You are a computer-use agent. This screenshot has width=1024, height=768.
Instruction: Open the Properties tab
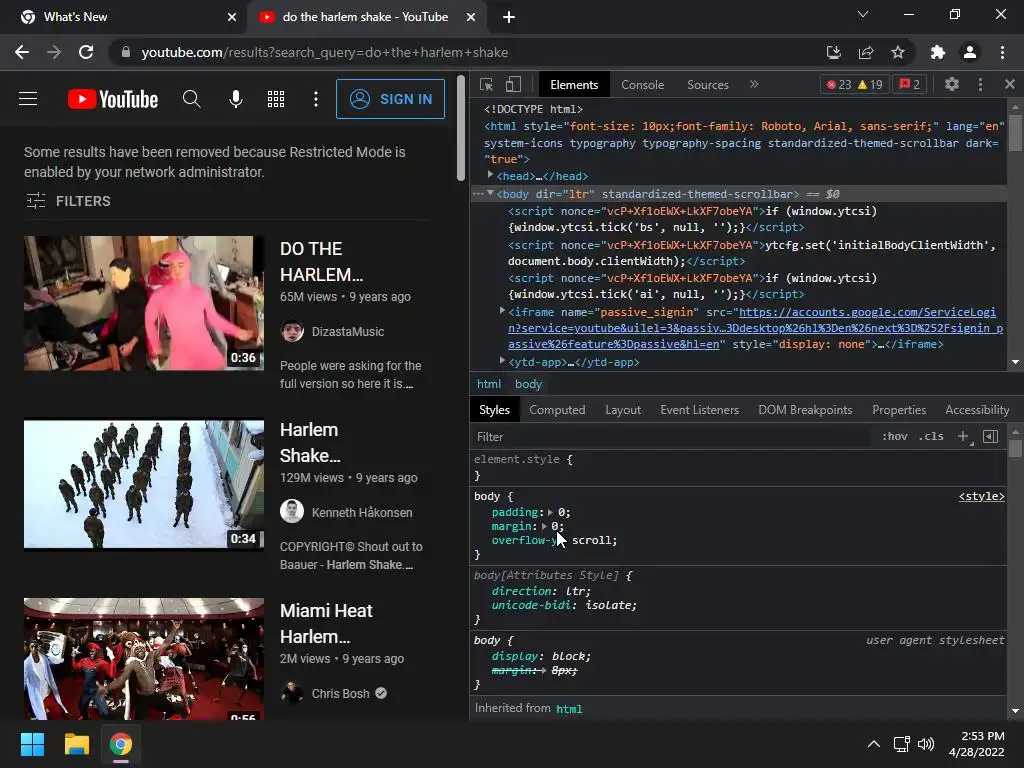tap(899, 410)
